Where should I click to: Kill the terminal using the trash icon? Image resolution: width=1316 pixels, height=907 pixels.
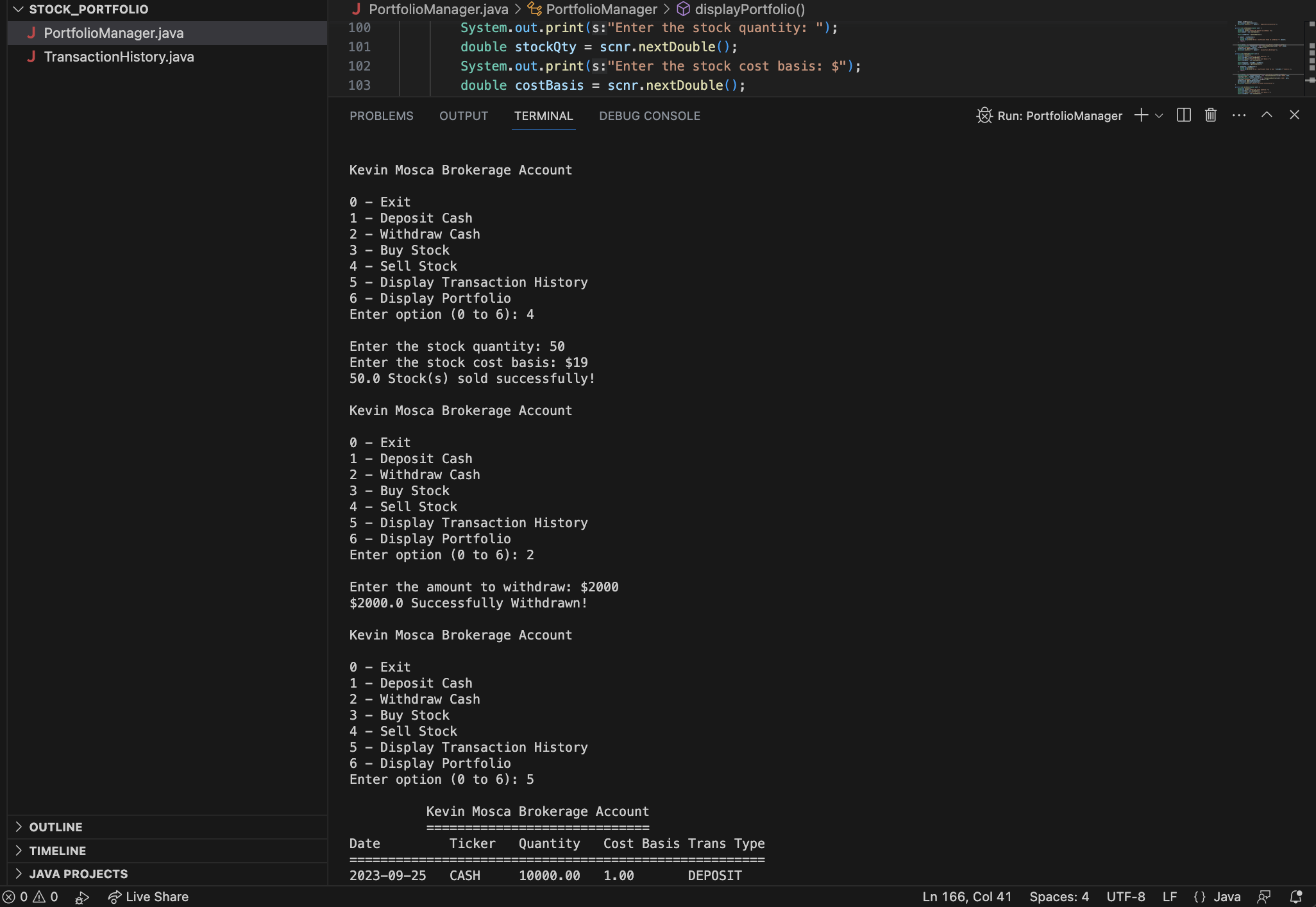tap(1211, 115)
